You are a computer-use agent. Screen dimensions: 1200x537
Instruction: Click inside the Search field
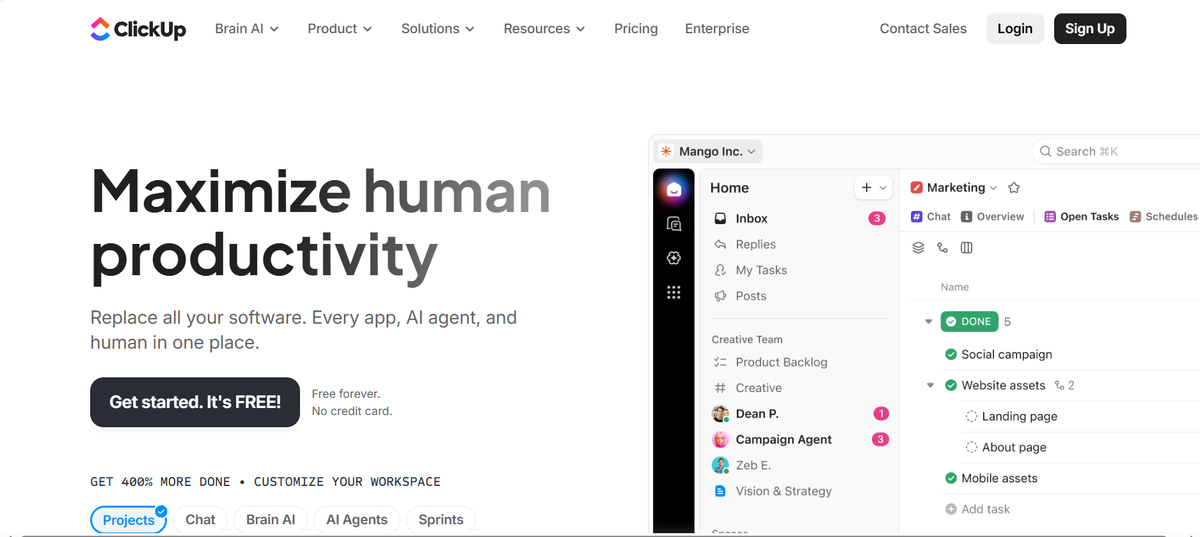coord(1116,151)
